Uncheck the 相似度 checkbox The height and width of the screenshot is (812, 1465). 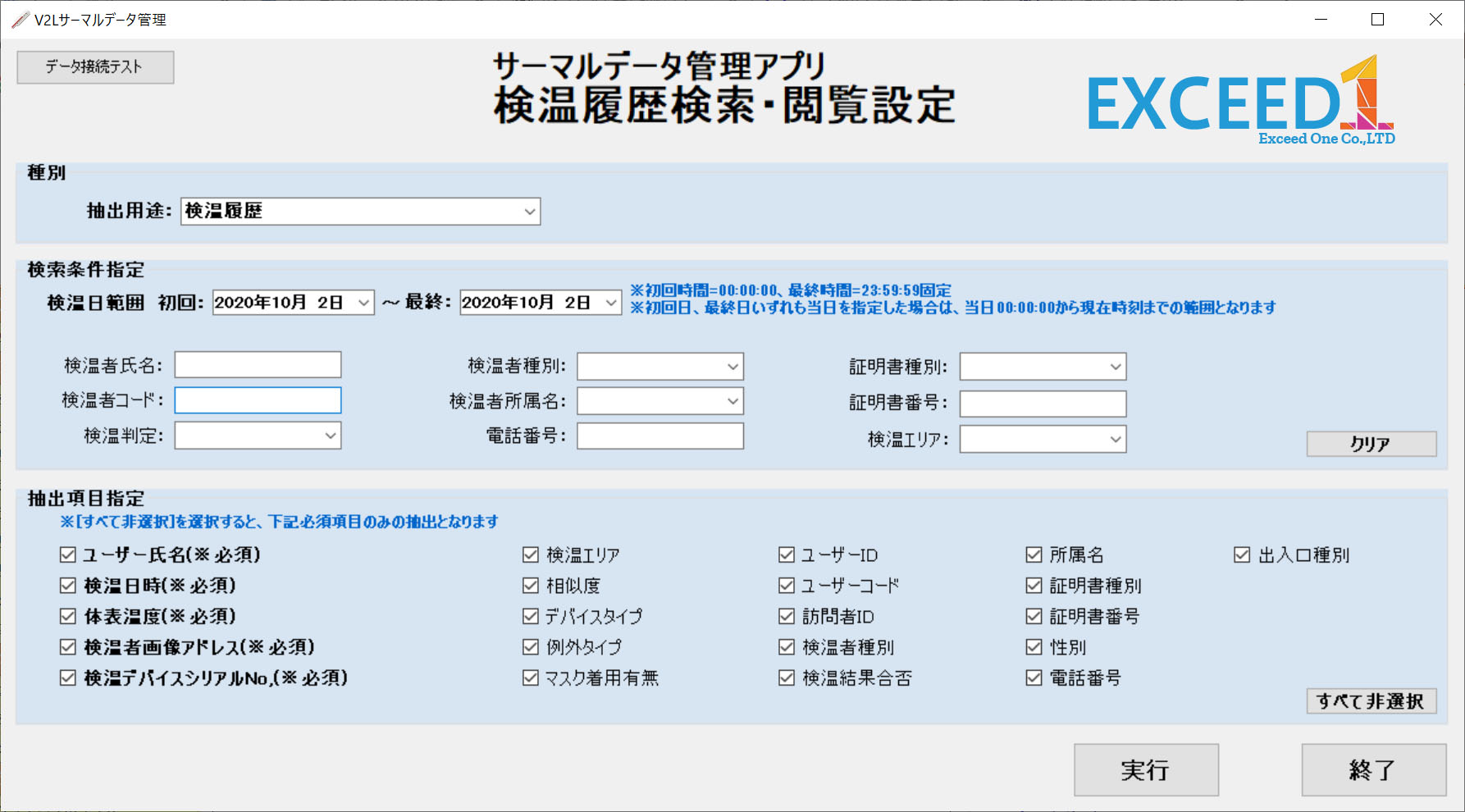pos(530,585)
